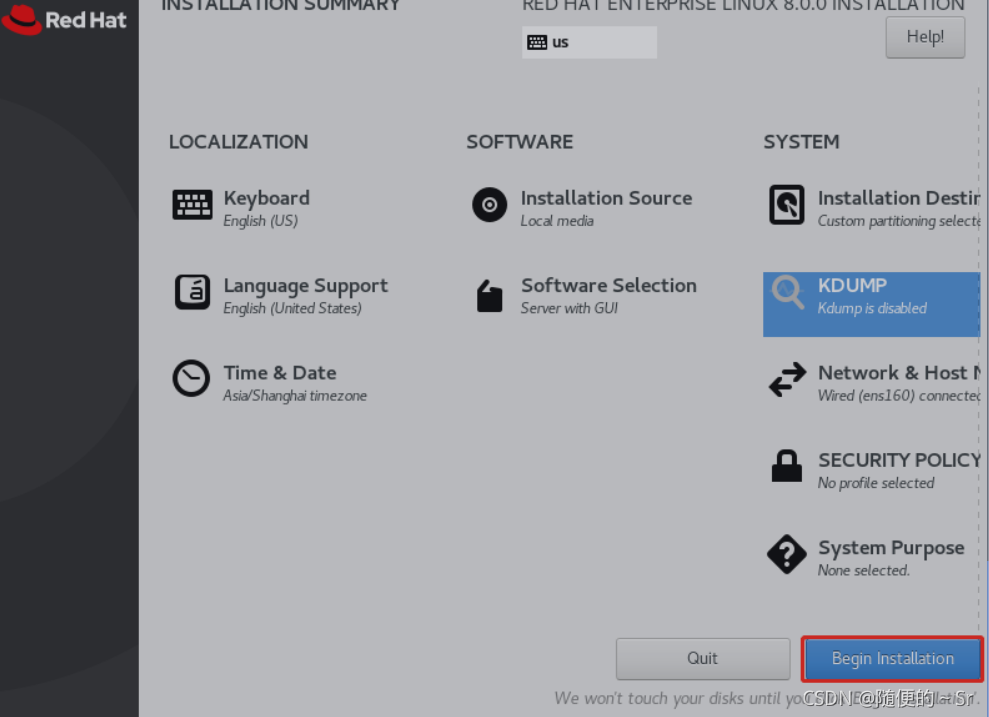The height and width of the screenshot is (717, 989).
Task: Open the 'us' keyboard layout indicator
Action: pyautogui.click(x=589, y=42)
